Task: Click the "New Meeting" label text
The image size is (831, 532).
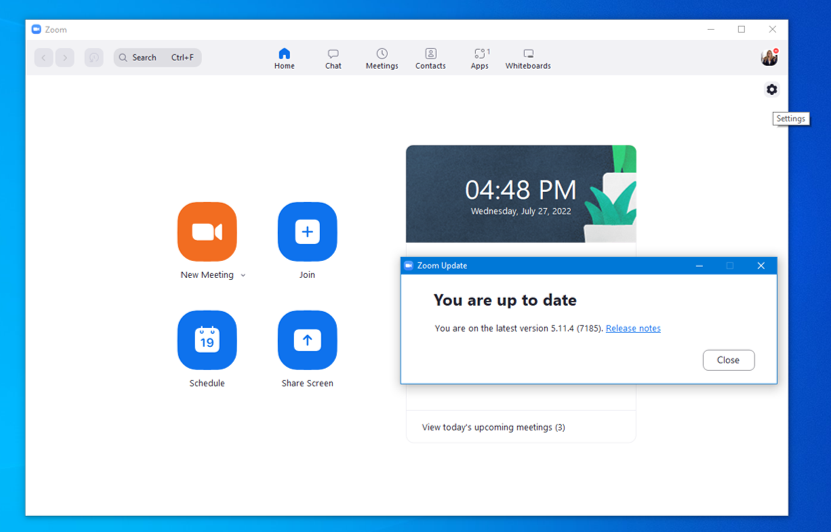Action: coord(207,274)
